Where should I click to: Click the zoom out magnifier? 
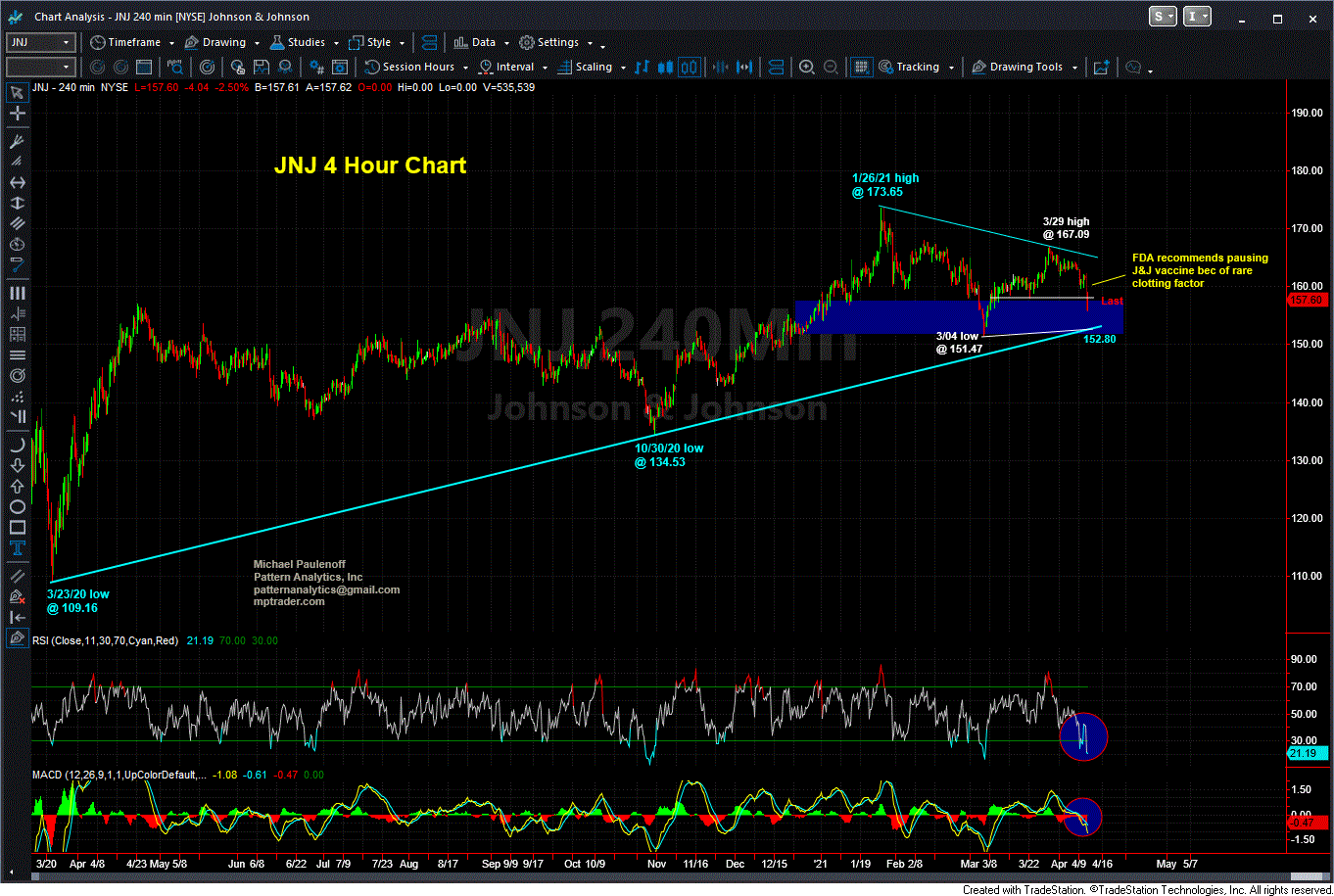click(830, 67)
